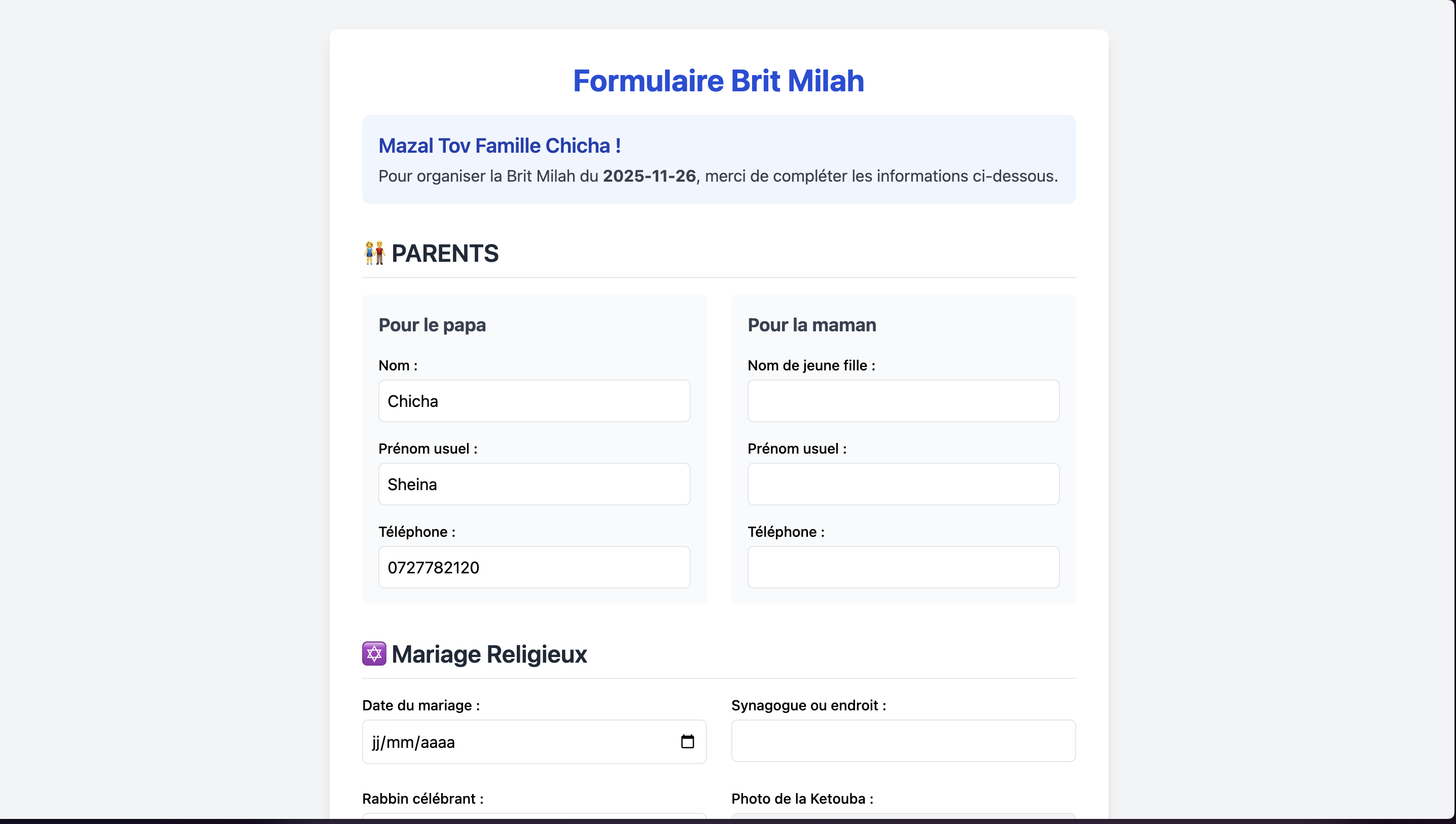Click the Pour le papa section heading

[431, 325]
